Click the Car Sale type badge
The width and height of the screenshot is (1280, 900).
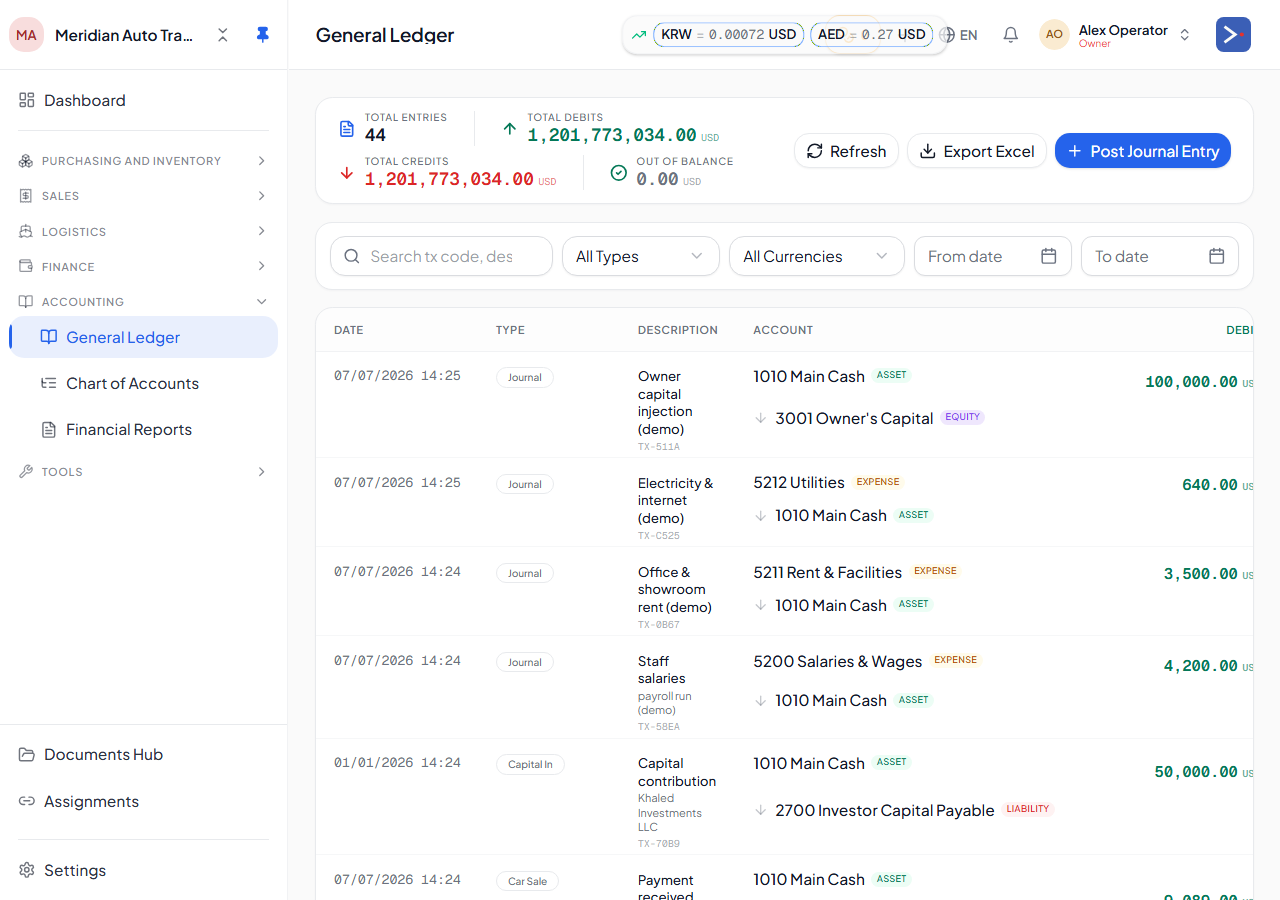[x=527, y=881]
